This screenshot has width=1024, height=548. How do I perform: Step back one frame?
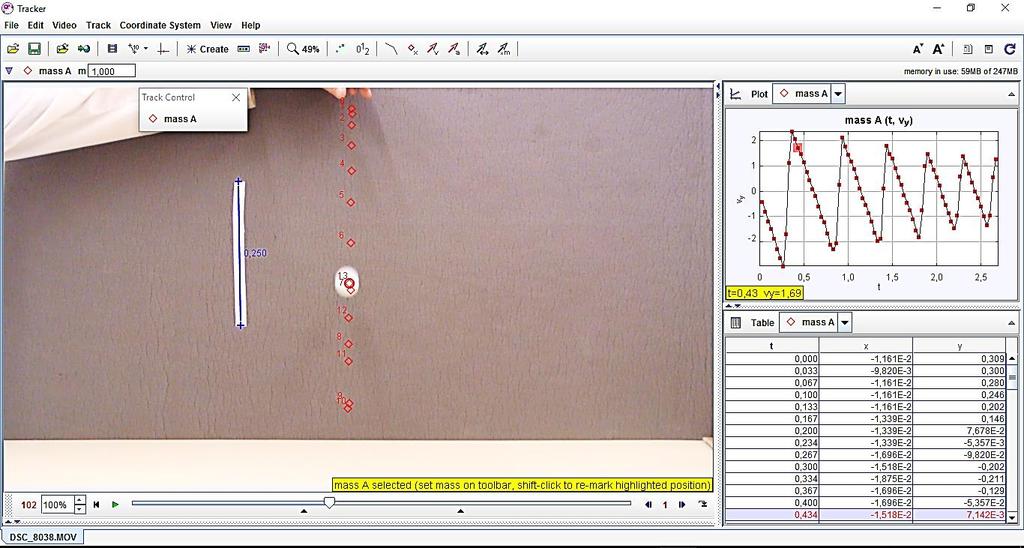pos(648,504)
